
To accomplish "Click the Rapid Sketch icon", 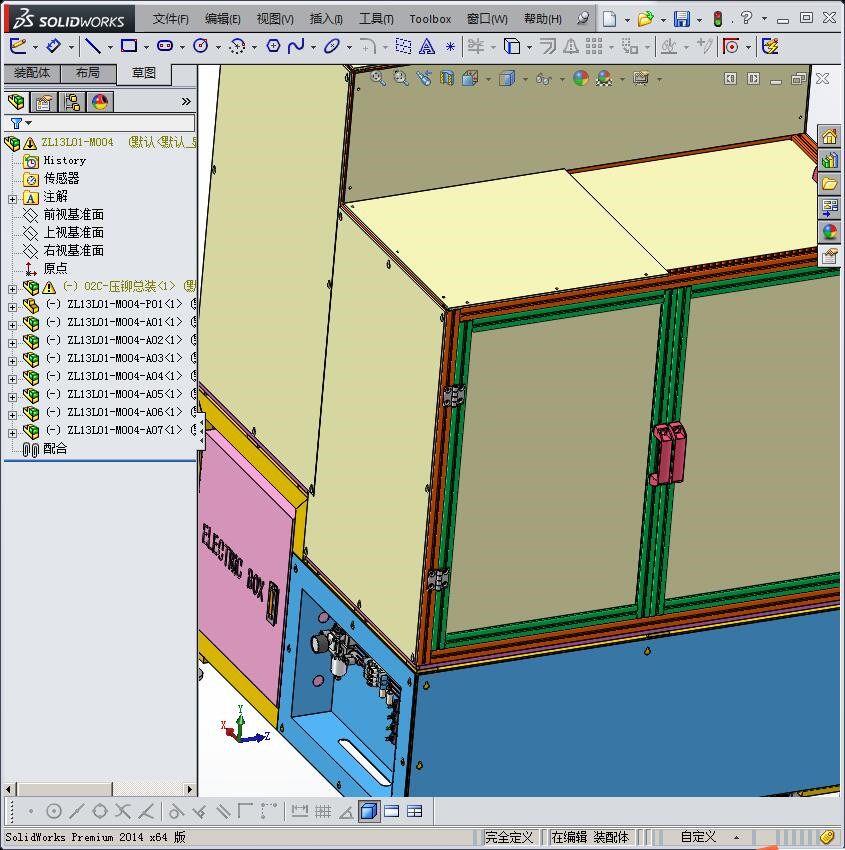I will [x=770, y=47].
